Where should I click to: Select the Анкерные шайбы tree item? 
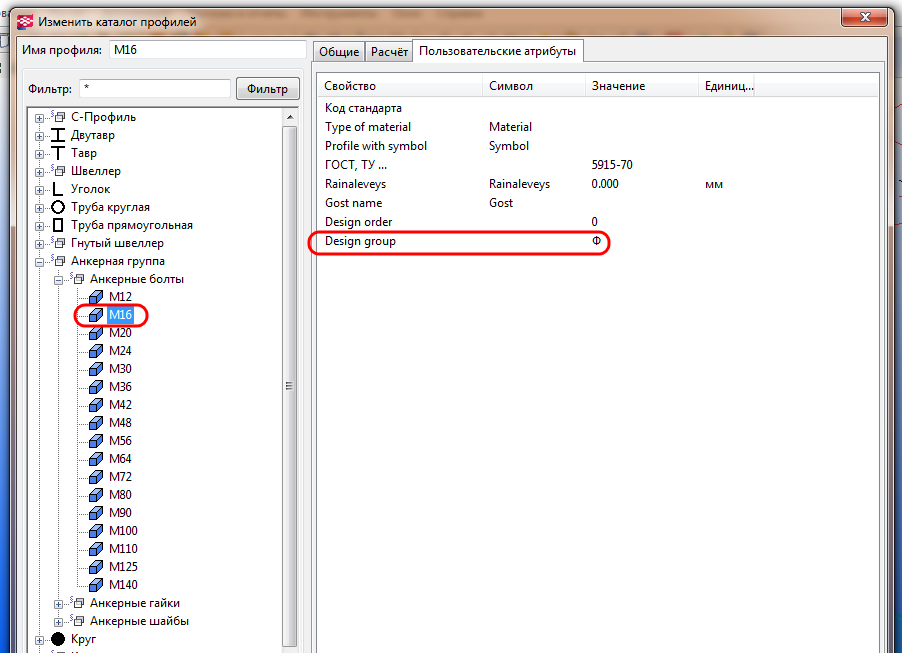point(139,621)
